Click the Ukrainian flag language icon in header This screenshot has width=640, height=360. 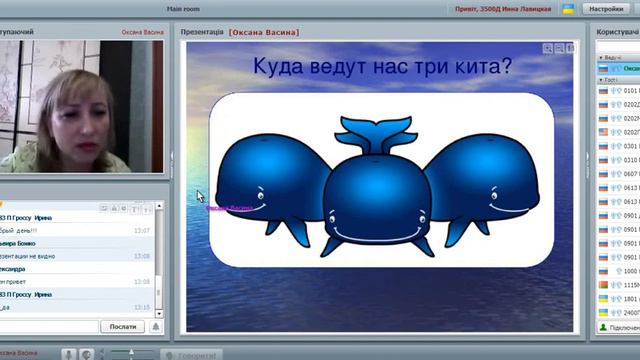pyautogui.click(x=568, y=9)
